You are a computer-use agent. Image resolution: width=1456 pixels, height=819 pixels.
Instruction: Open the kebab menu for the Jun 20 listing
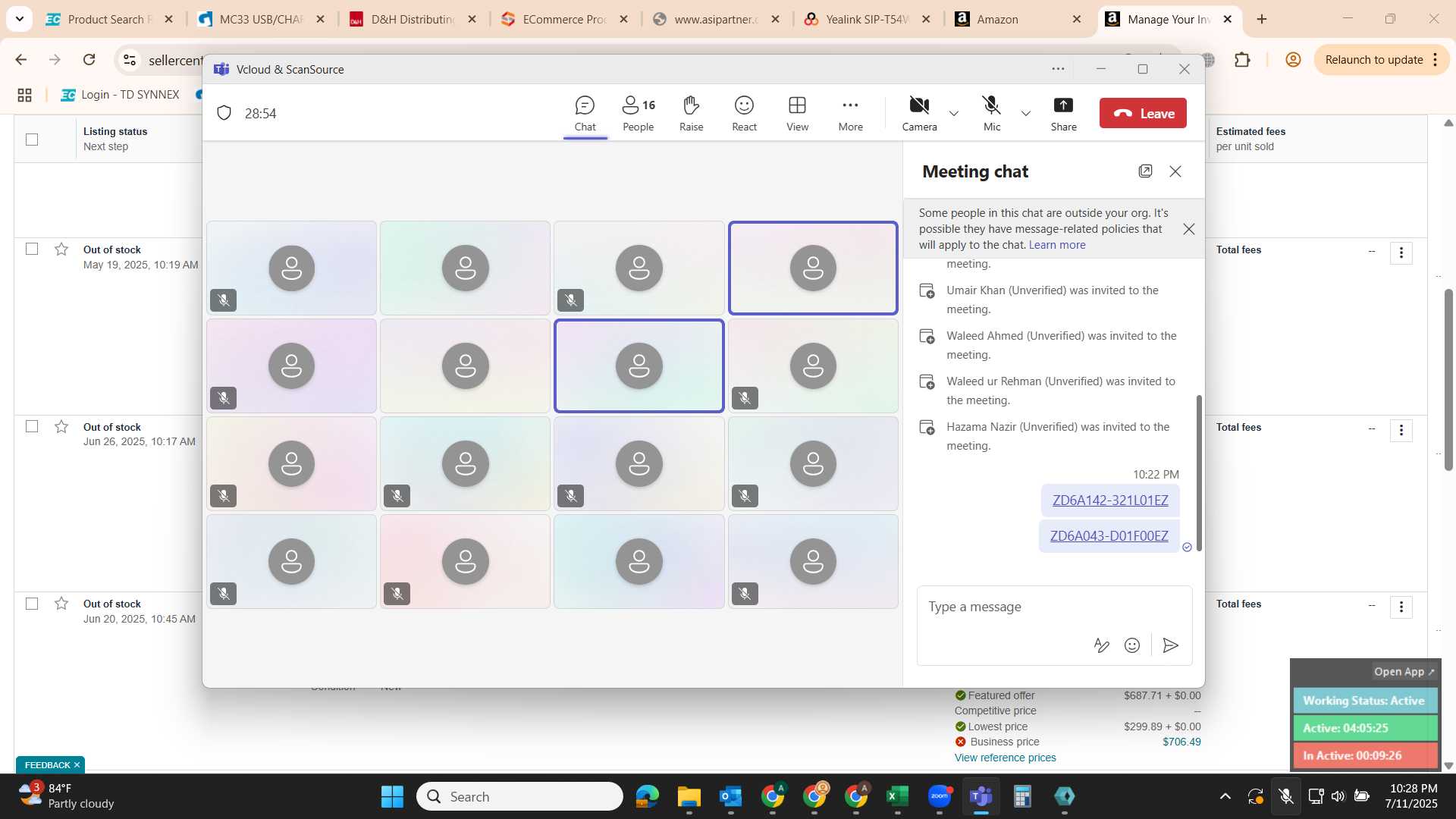click(1401, 607)
